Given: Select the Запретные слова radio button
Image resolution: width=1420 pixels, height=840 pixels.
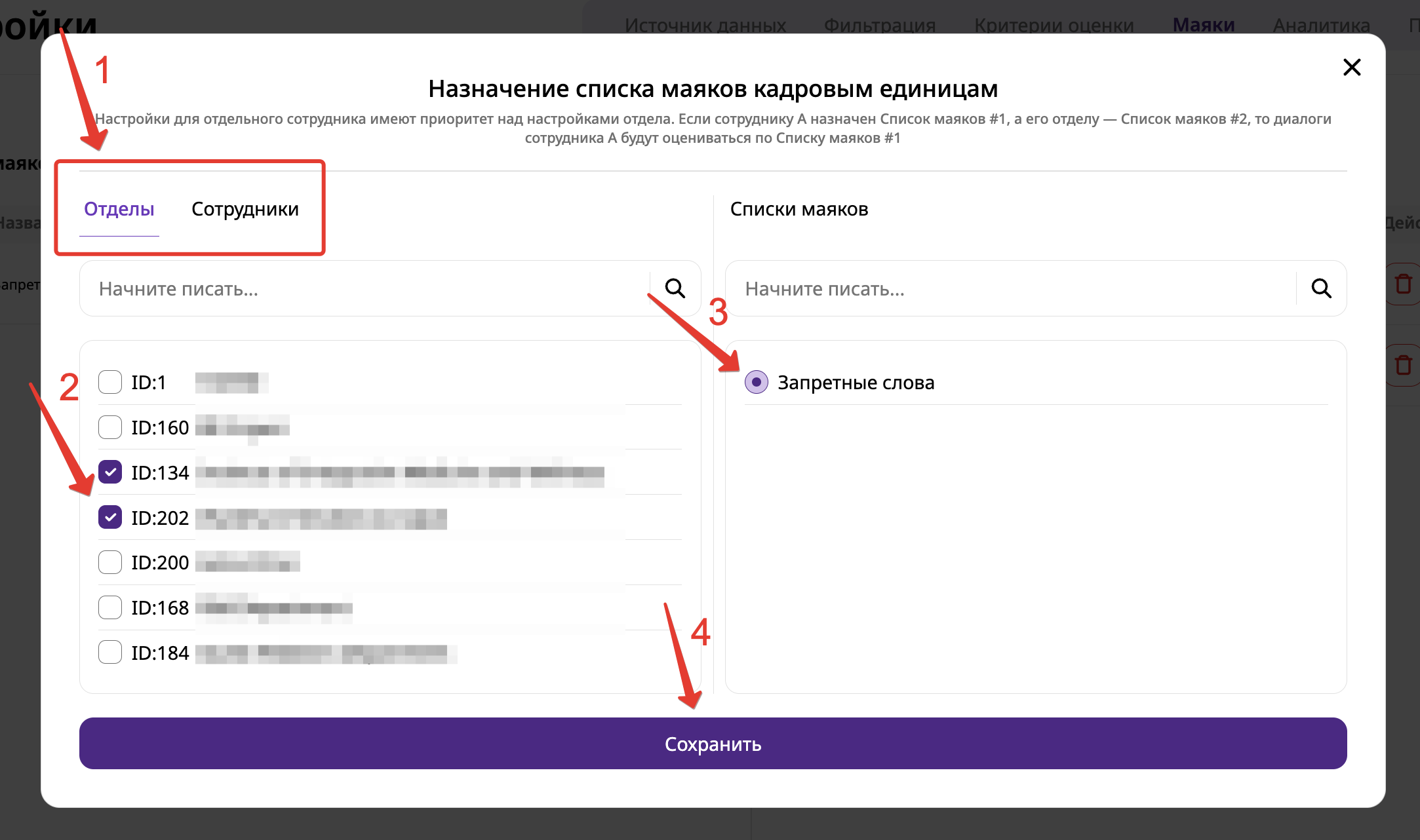Looking at the screenshot, I should coord(756,382).
